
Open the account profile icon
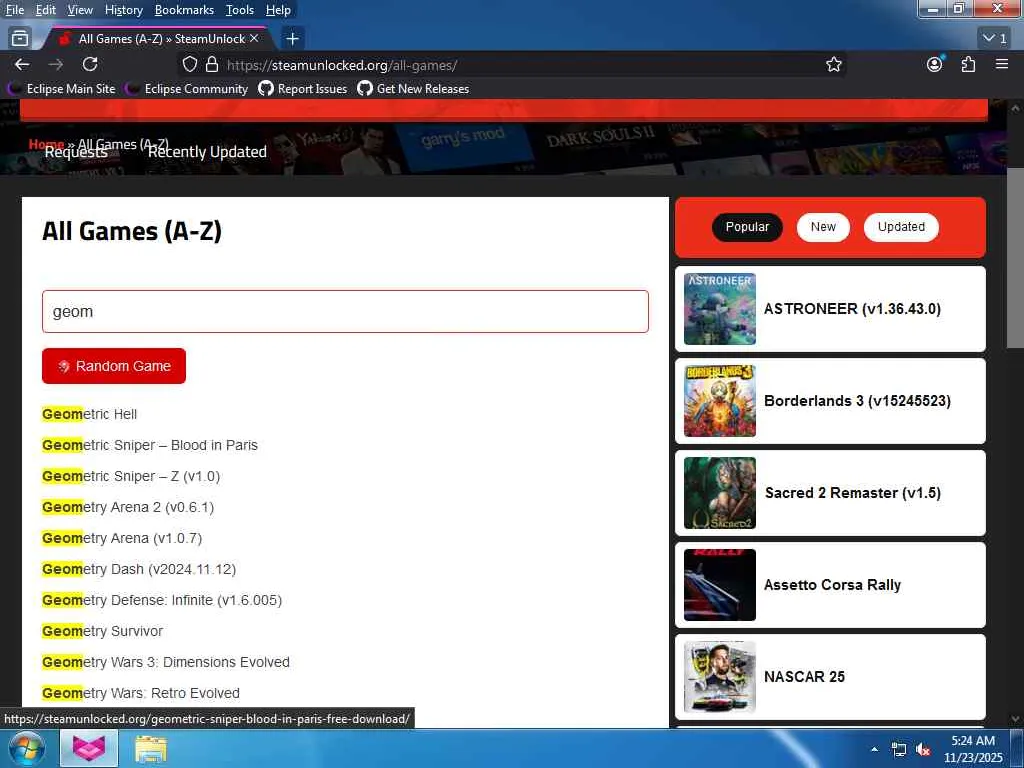pyautogui.click(x=935, y=64)
